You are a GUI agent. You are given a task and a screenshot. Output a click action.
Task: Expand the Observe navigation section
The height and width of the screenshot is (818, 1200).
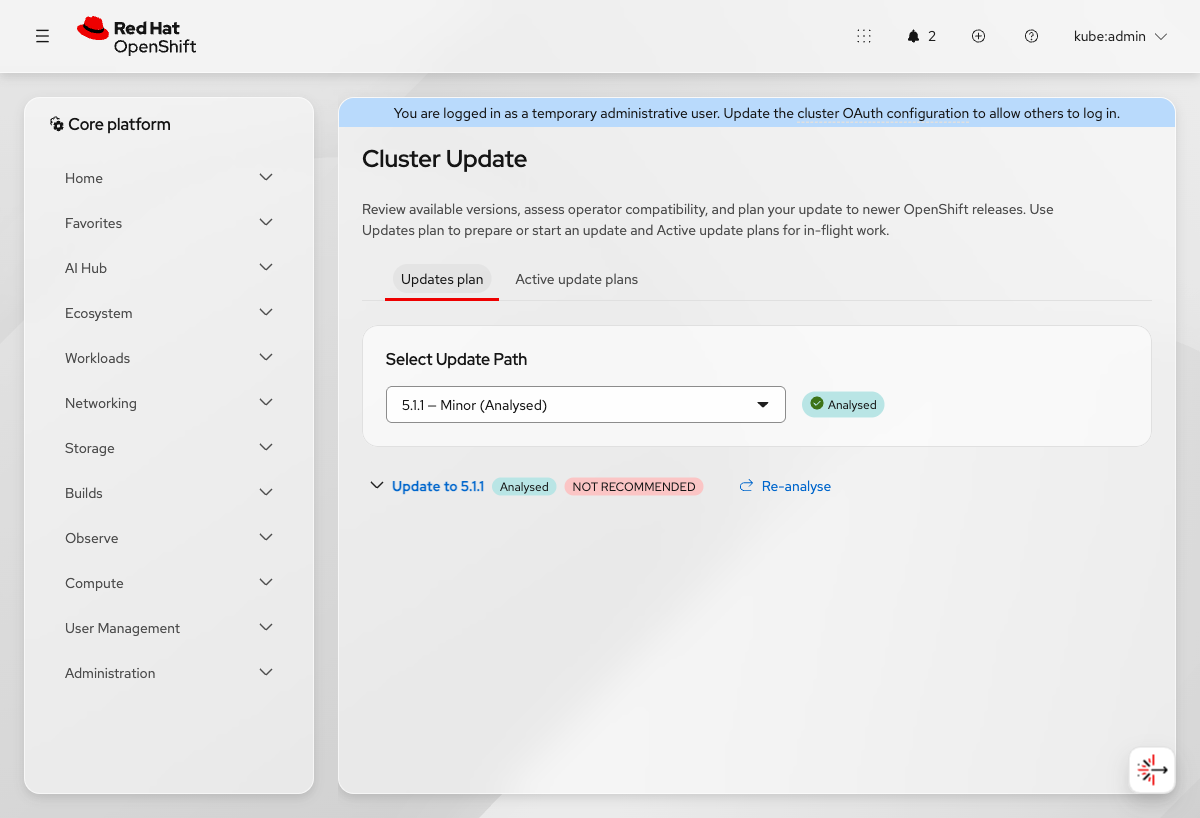coord(169,538)
